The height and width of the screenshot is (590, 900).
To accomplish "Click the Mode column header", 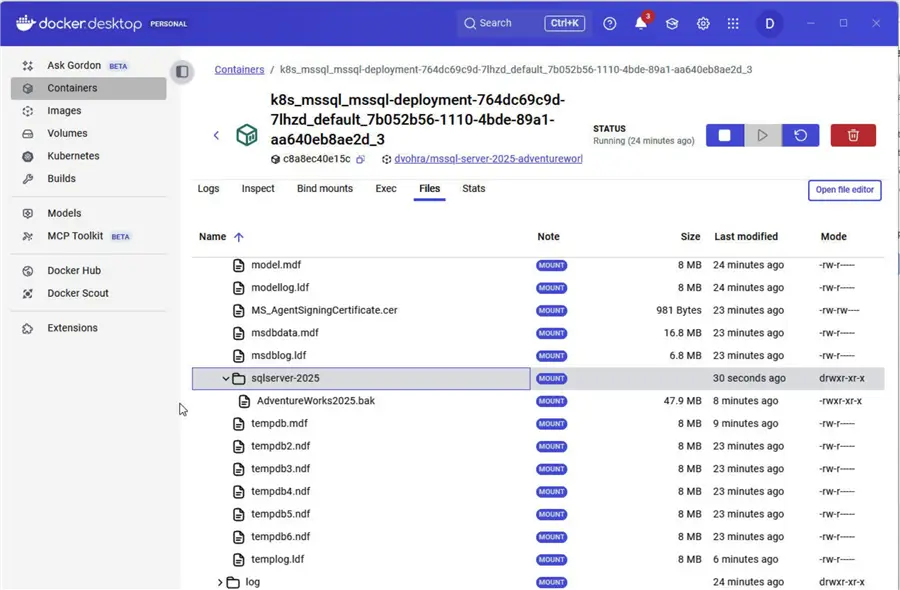I will 833,236.
